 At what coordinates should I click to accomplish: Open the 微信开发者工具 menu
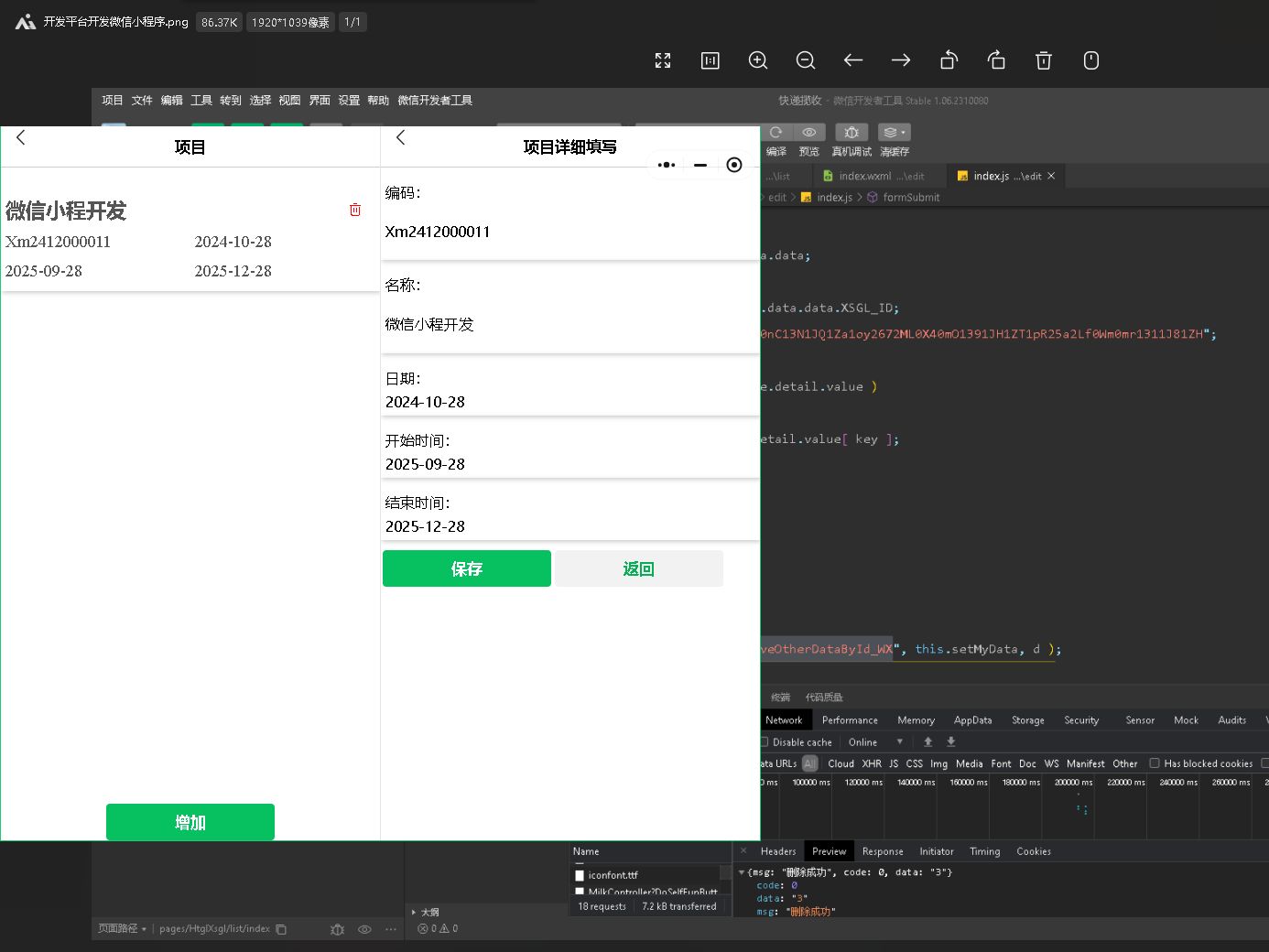click(435, 101)
